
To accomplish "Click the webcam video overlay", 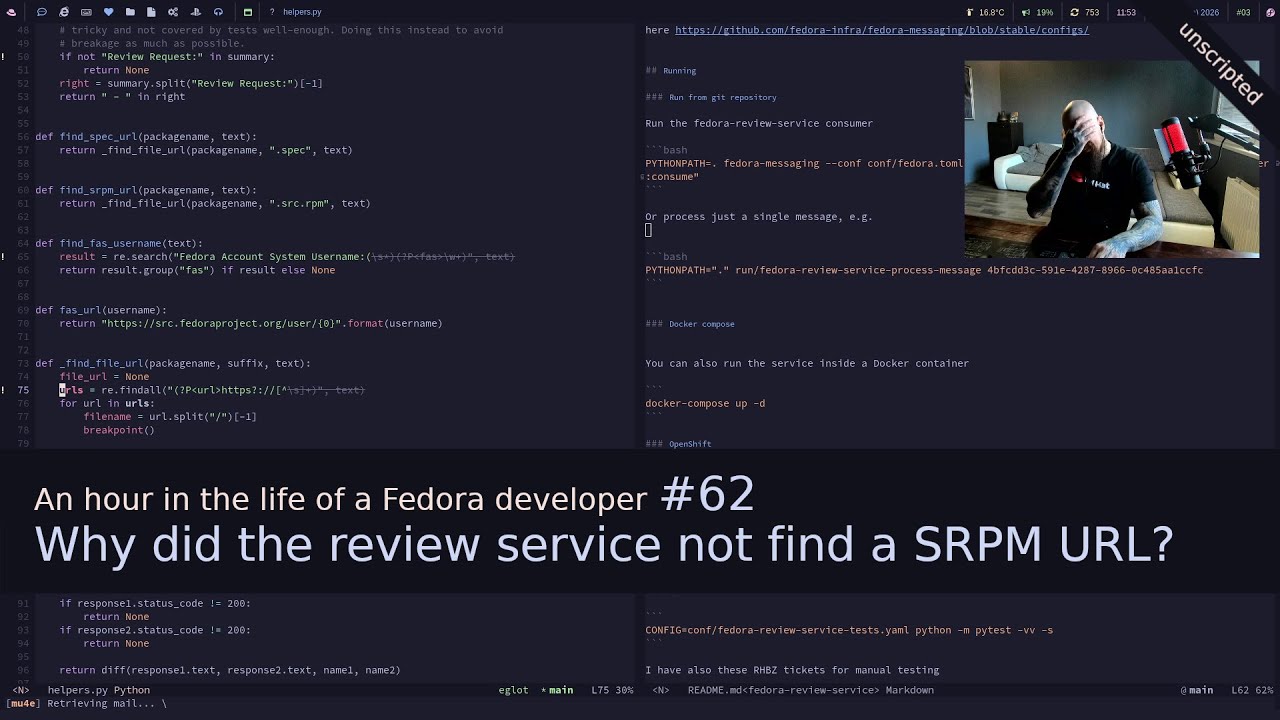I will (1111, 159).
